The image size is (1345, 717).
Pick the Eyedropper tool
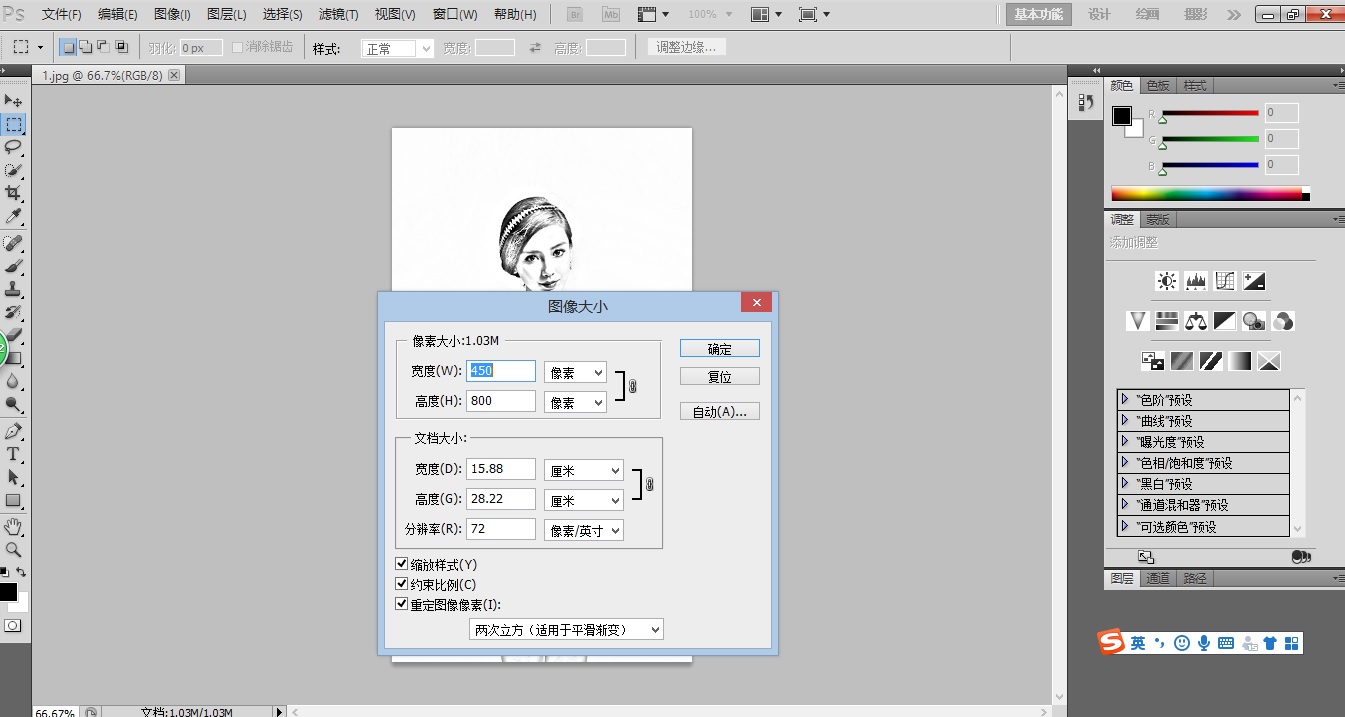coord(14,217)
